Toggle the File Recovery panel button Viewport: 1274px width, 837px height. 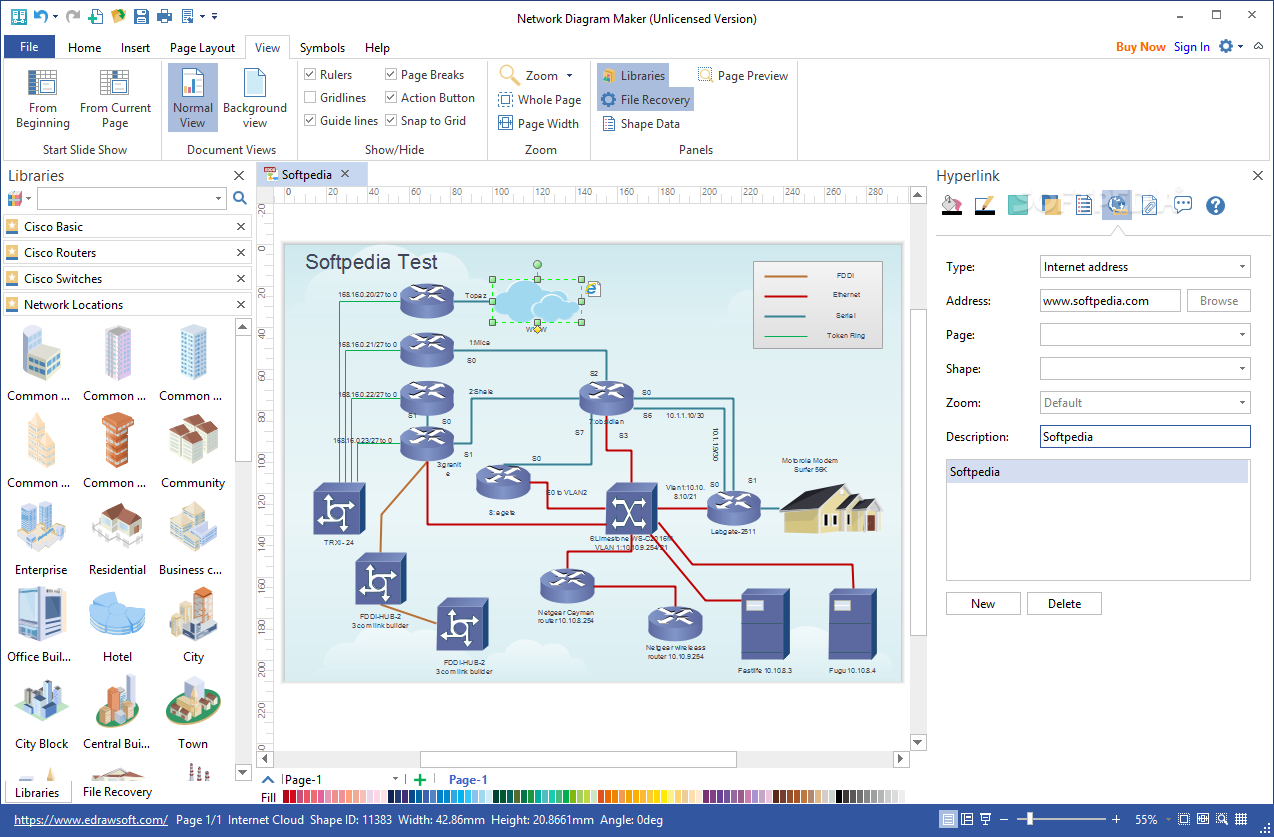tap(645, 100)
